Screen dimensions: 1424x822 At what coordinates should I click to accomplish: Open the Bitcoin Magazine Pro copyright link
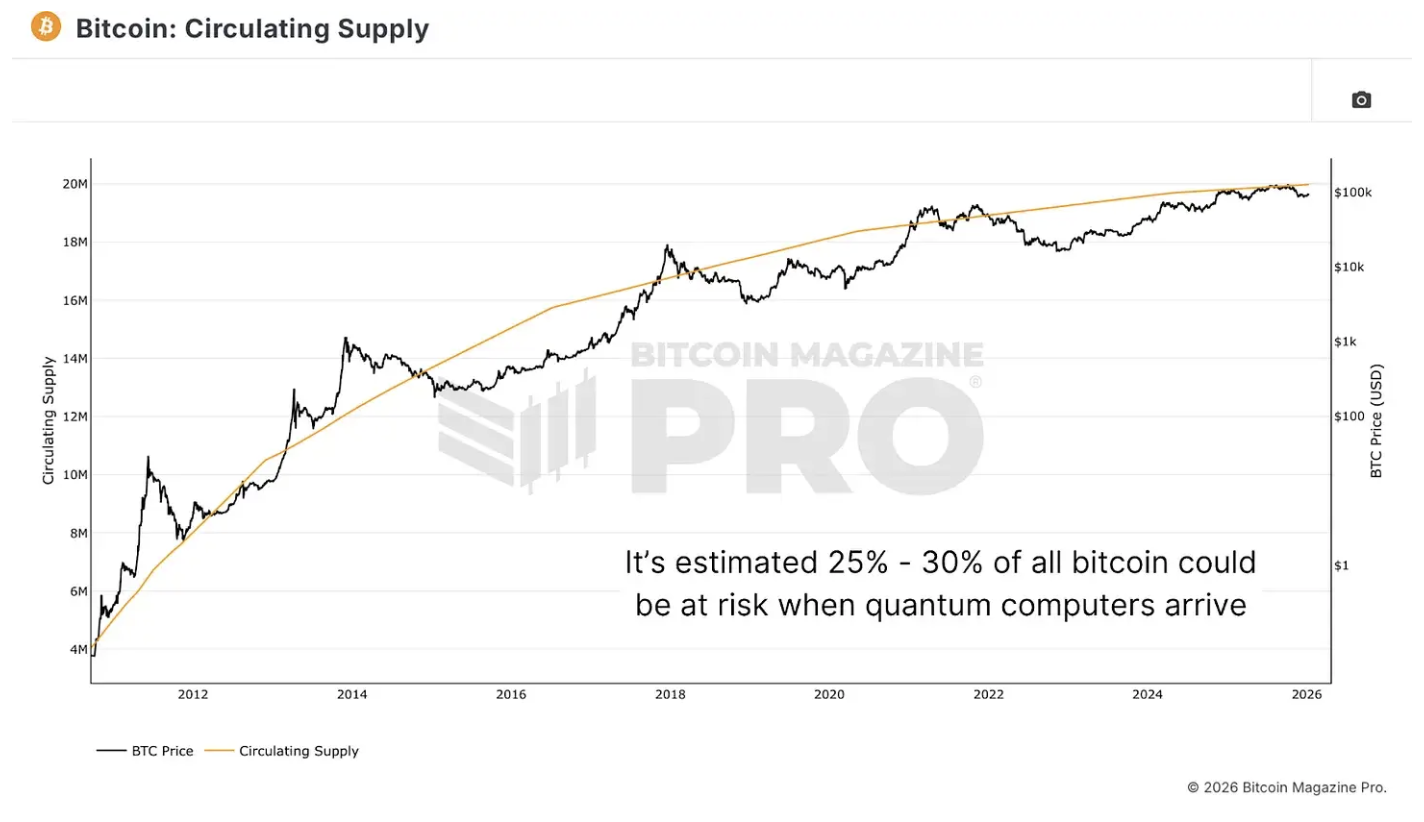click(x=1287, y=788)
